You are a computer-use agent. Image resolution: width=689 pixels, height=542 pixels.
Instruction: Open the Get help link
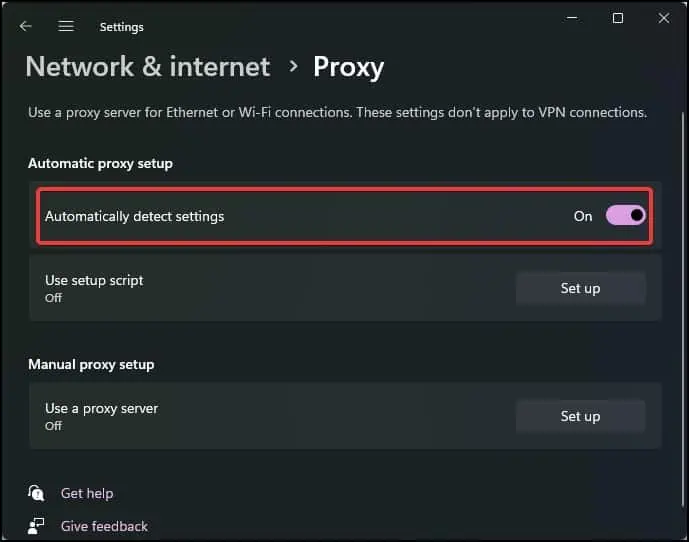tap(87, 493)
